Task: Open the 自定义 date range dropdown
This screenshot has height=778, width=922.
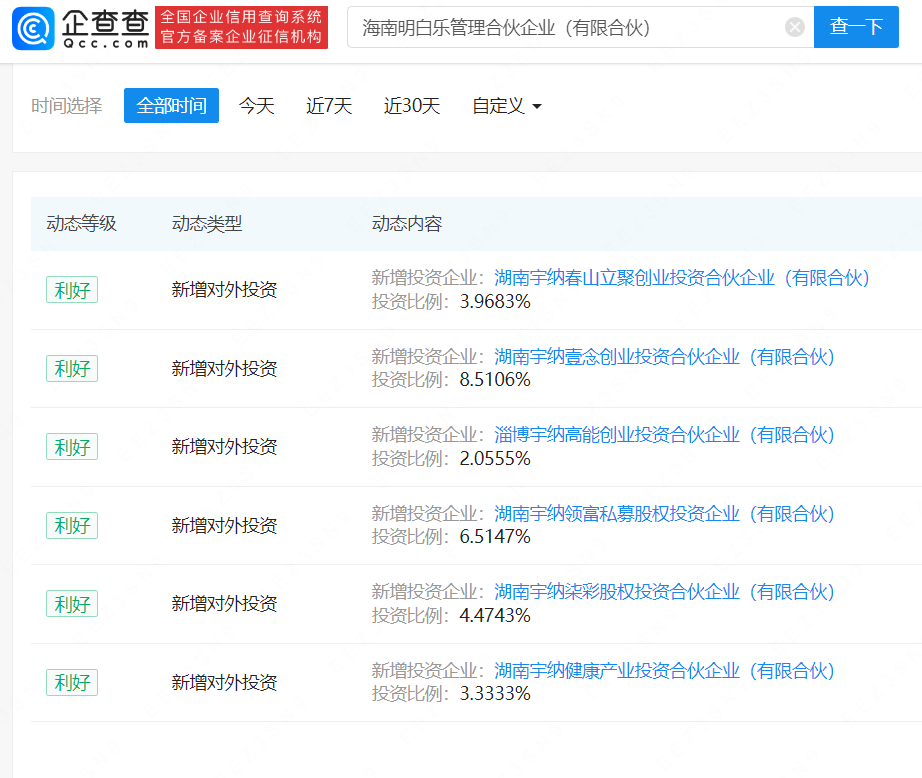Action: pyautogui.click(x=506, y=106)
